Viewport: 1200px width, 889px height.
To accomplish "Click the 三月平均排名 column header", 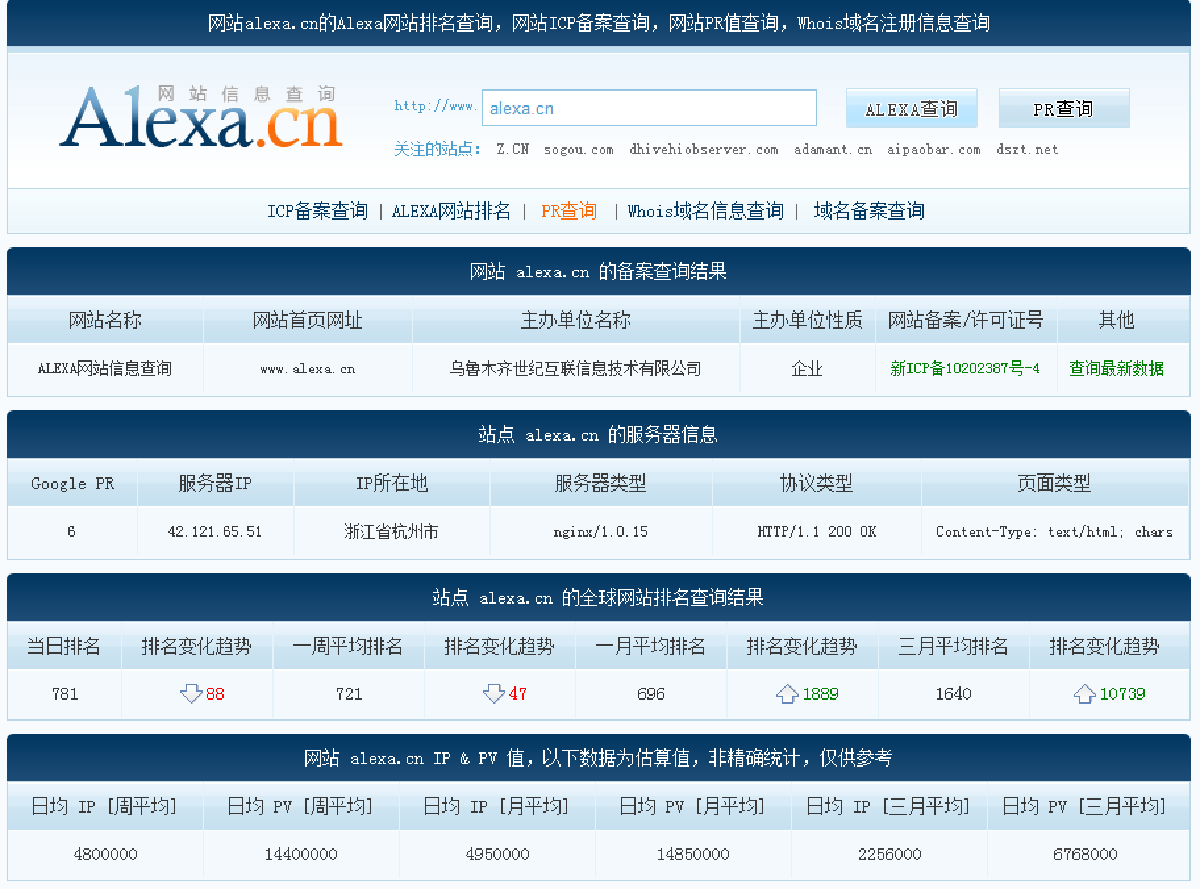I will click(x=953, y=646).
